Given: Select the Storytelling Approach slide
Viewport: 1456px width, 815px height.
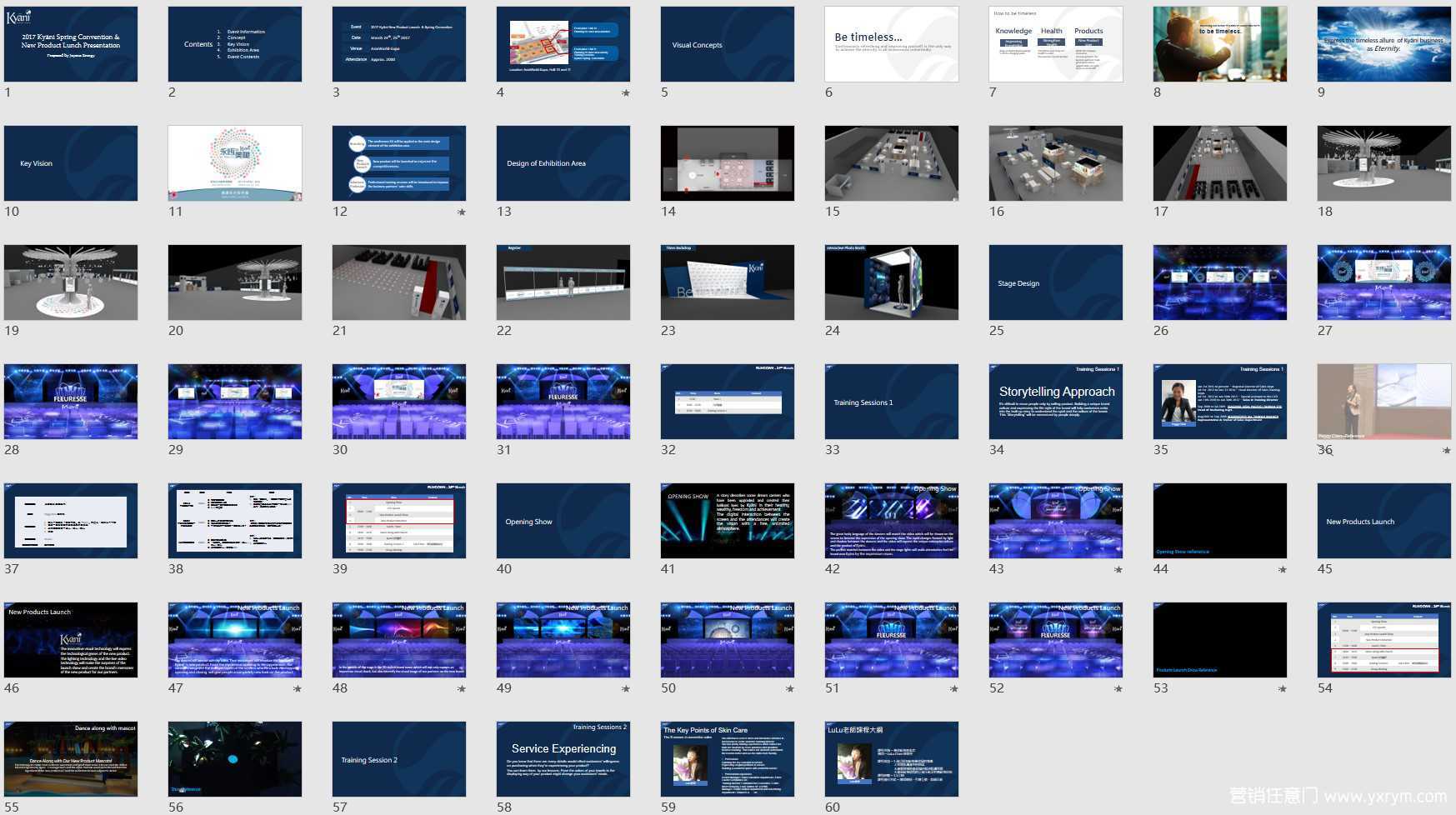Looking at the screenshot, I should (1056, 402).
